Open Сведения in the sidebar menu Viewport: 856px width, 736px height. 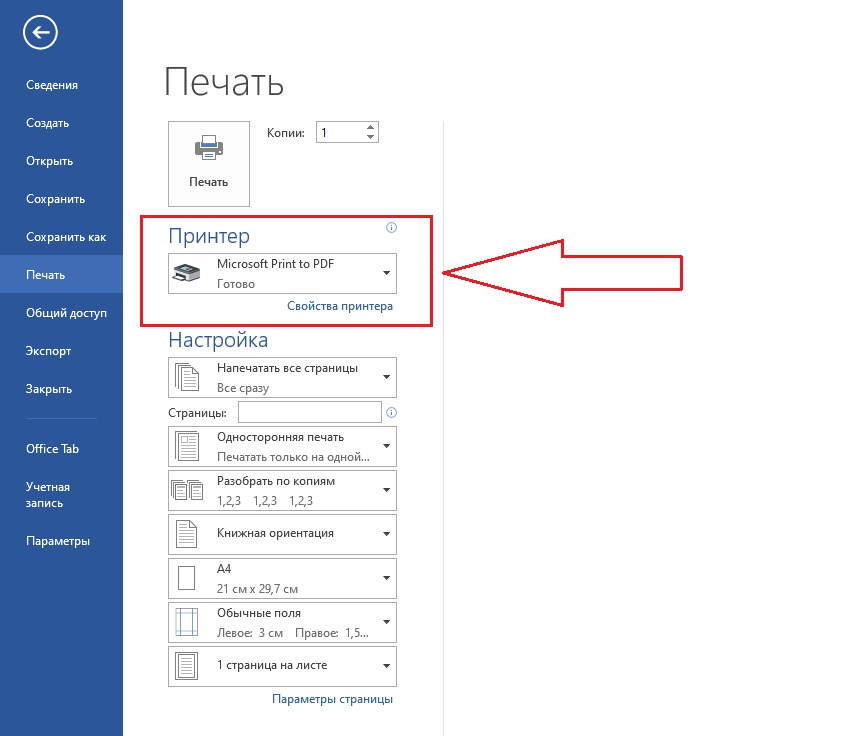tap(52, 85)
